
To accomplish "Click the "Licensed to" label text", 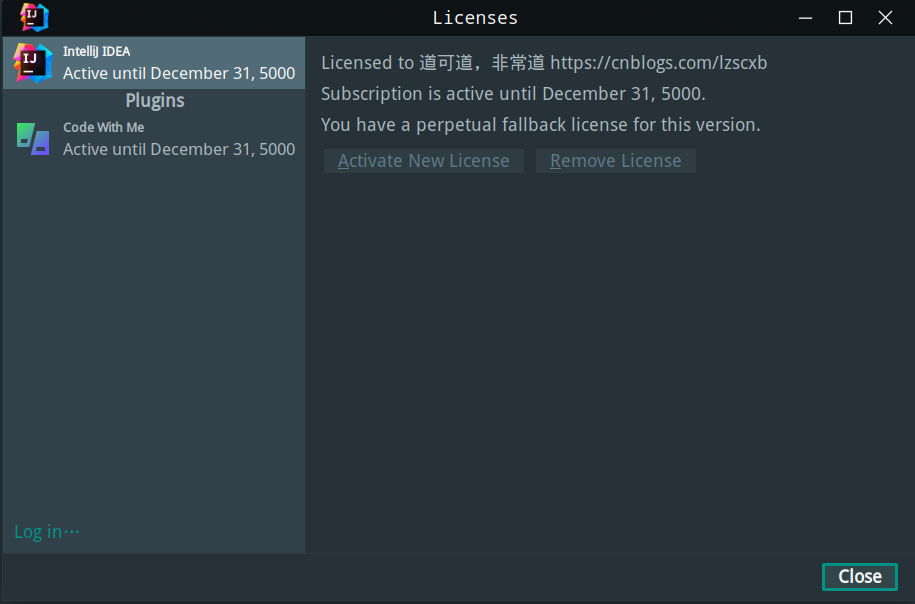I will [x=367, y=63].
